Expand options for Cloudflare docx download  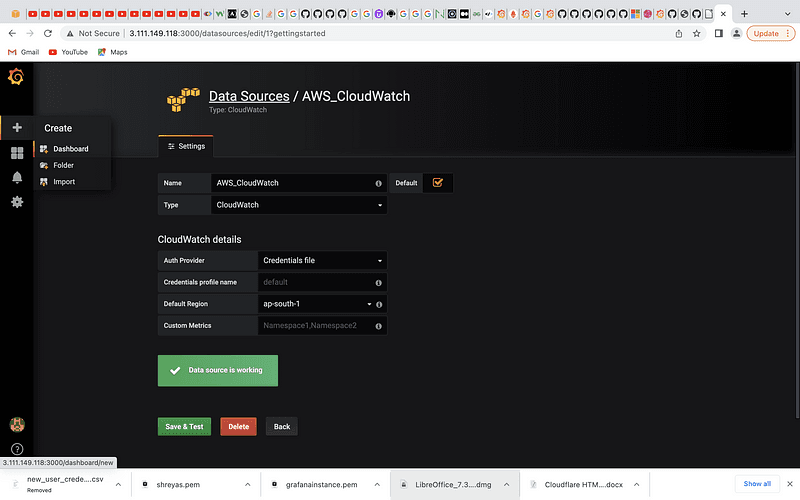click(x=636, y=484)
